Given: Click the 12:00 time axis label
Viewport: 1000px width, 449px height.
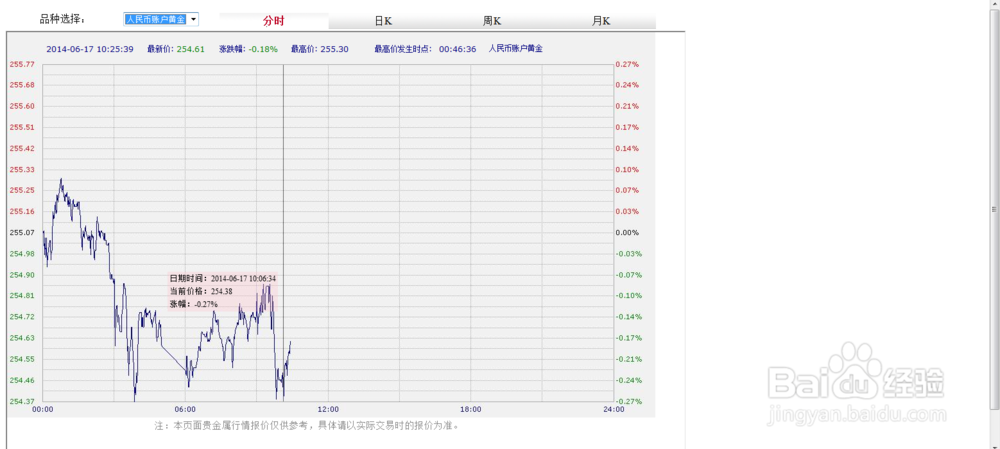Looking at the screenshot, I should [328, 409].
